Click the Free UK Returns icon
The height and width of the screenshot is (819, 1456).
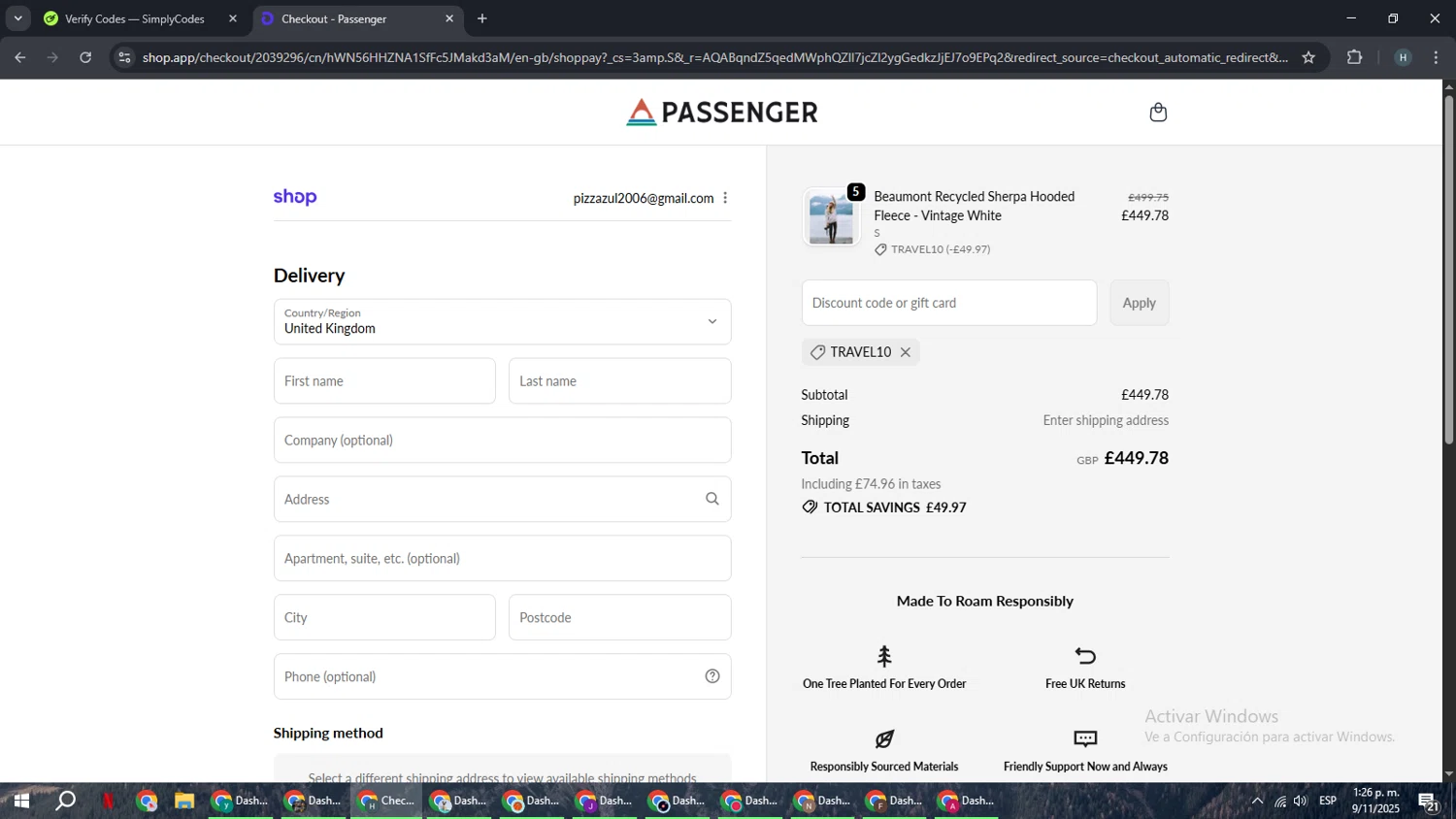point(1085,657)
